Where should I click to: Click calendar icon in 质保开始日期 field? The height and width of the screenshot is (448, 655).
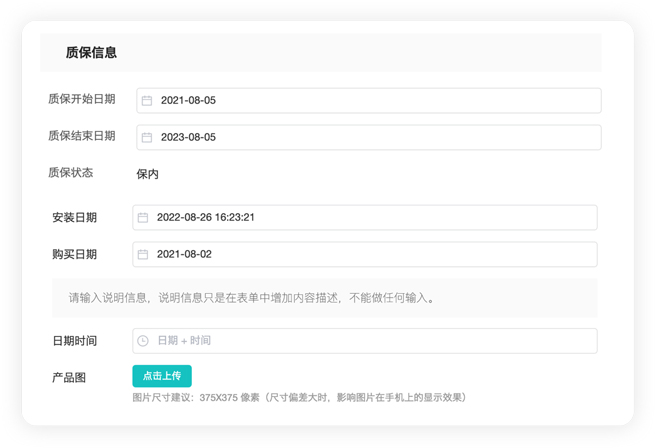pyautogui.click(x=147, y=101)
